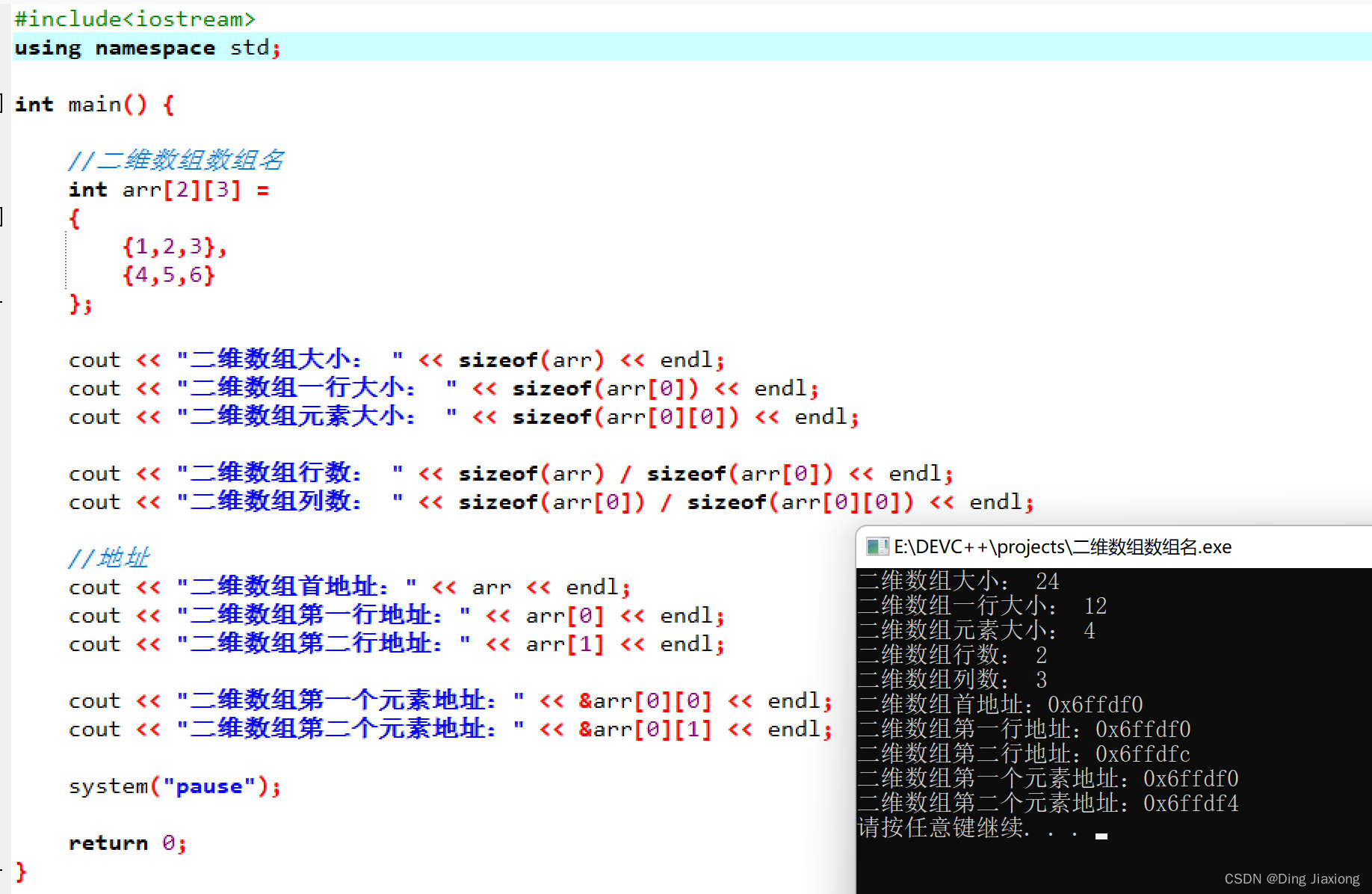This screenshot has width=1372, height=894.
Task: Click the 二维数组首地址 output line
Action: point(1001,703)
